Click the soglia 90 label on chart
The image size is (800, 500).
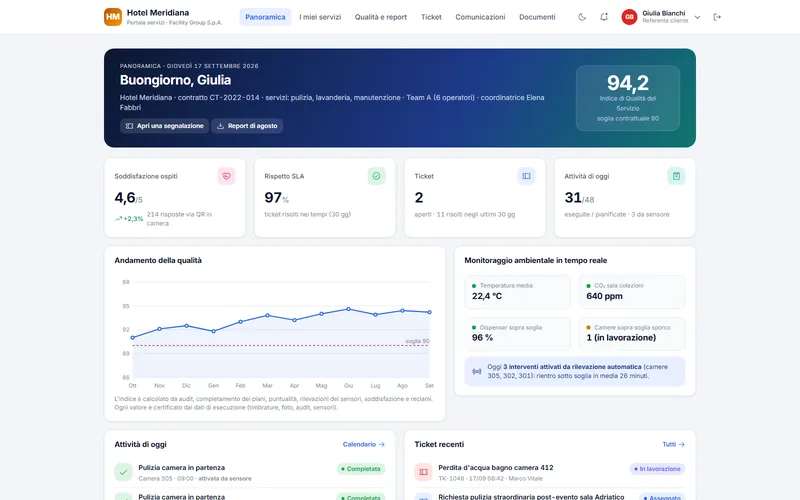coord(417,341)
